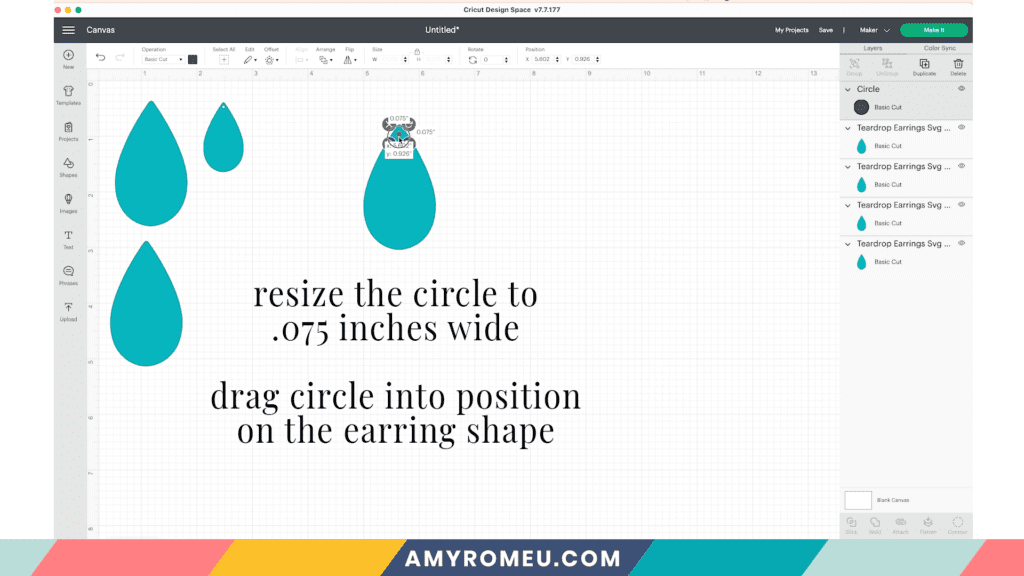Select the first Teardrop Earrings layer thumbnail
The image size is (1024, 576).
861,146
